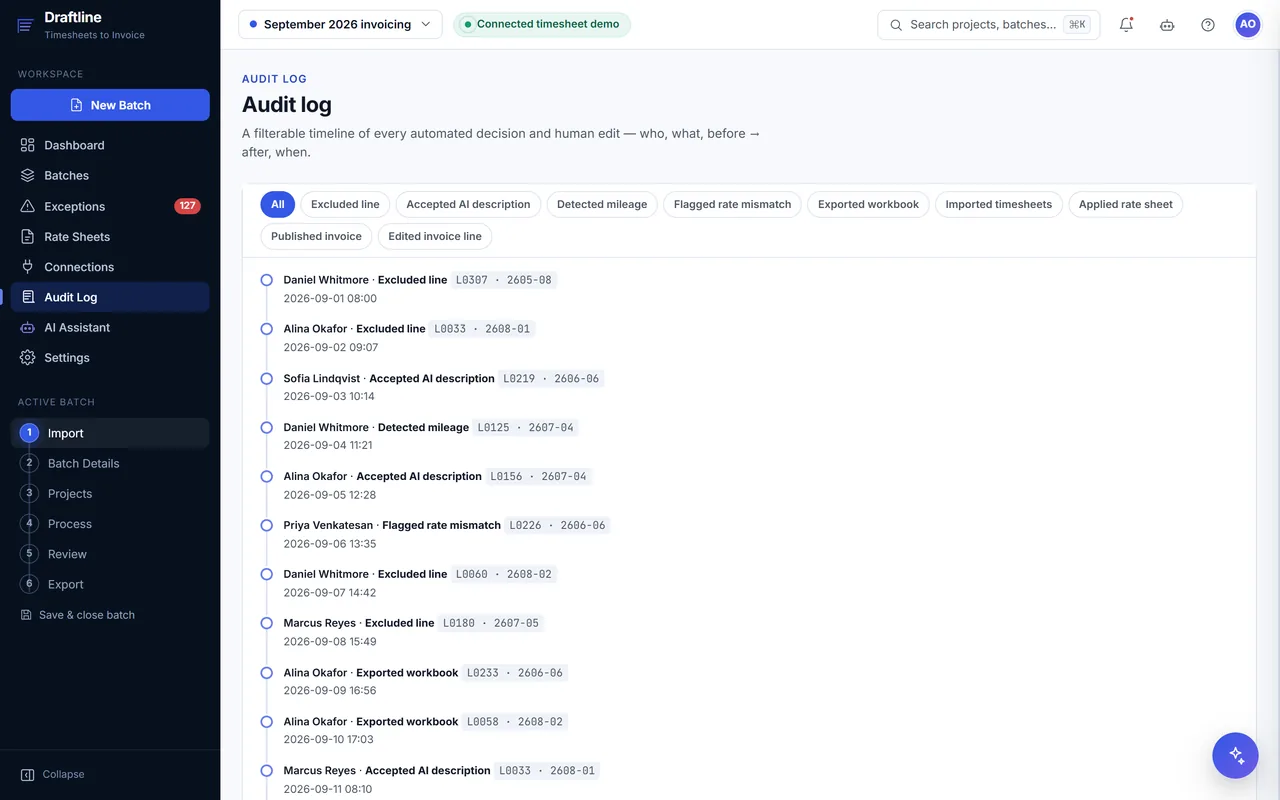Click the L0226 · 2606-06 tag
The width and height of the screenshot is (1280, 800).
pos(557,525)
